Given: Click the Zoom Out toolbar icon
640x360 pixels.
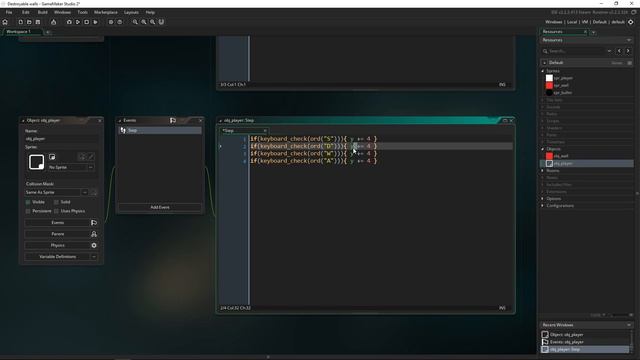Looking at the screenshot, I should (135, 22).
